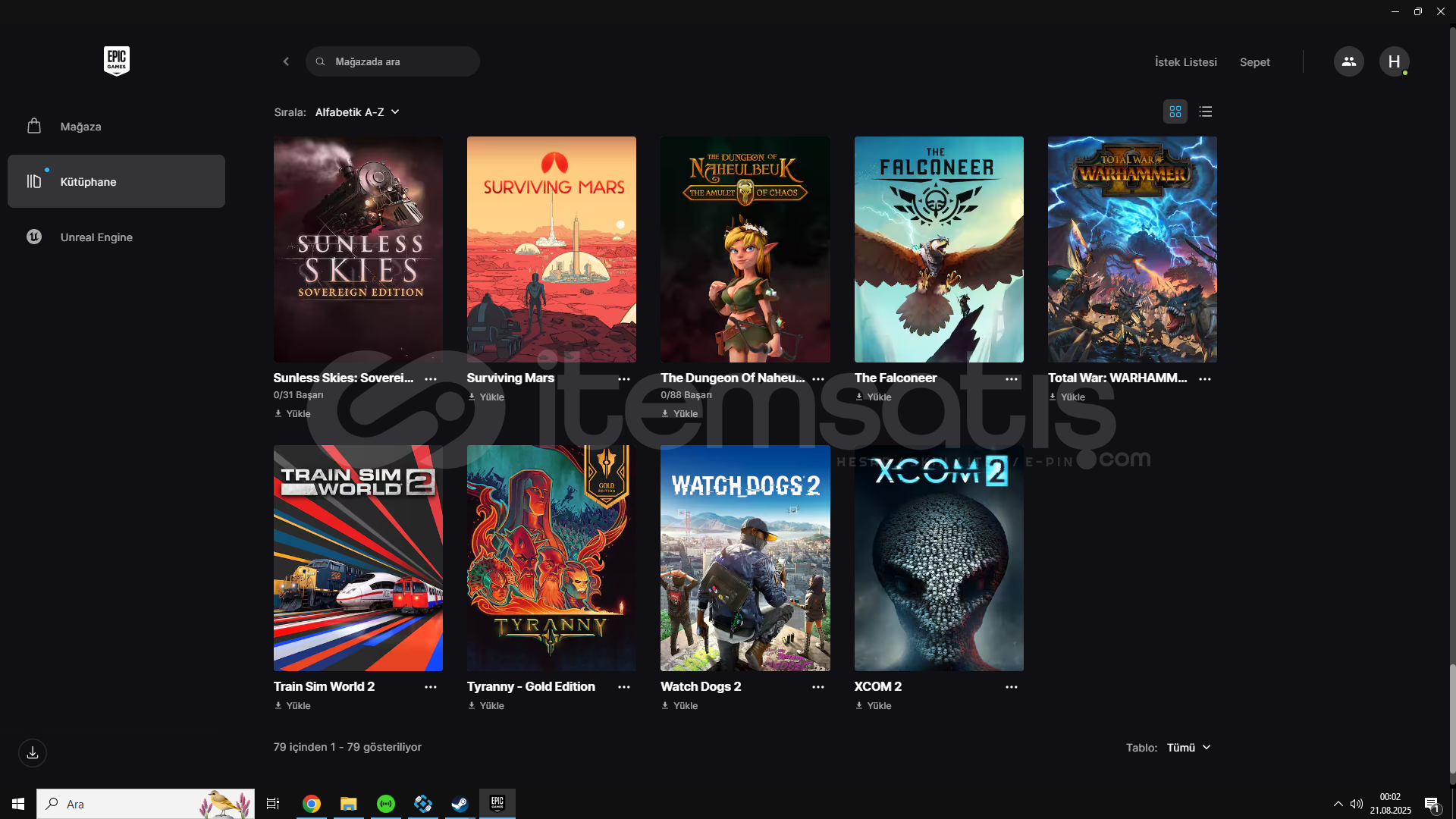This screenshot has height=819, width=1456.
Task: Open the Total War Warhammer cover art
Action: [x=1132, y=249]
